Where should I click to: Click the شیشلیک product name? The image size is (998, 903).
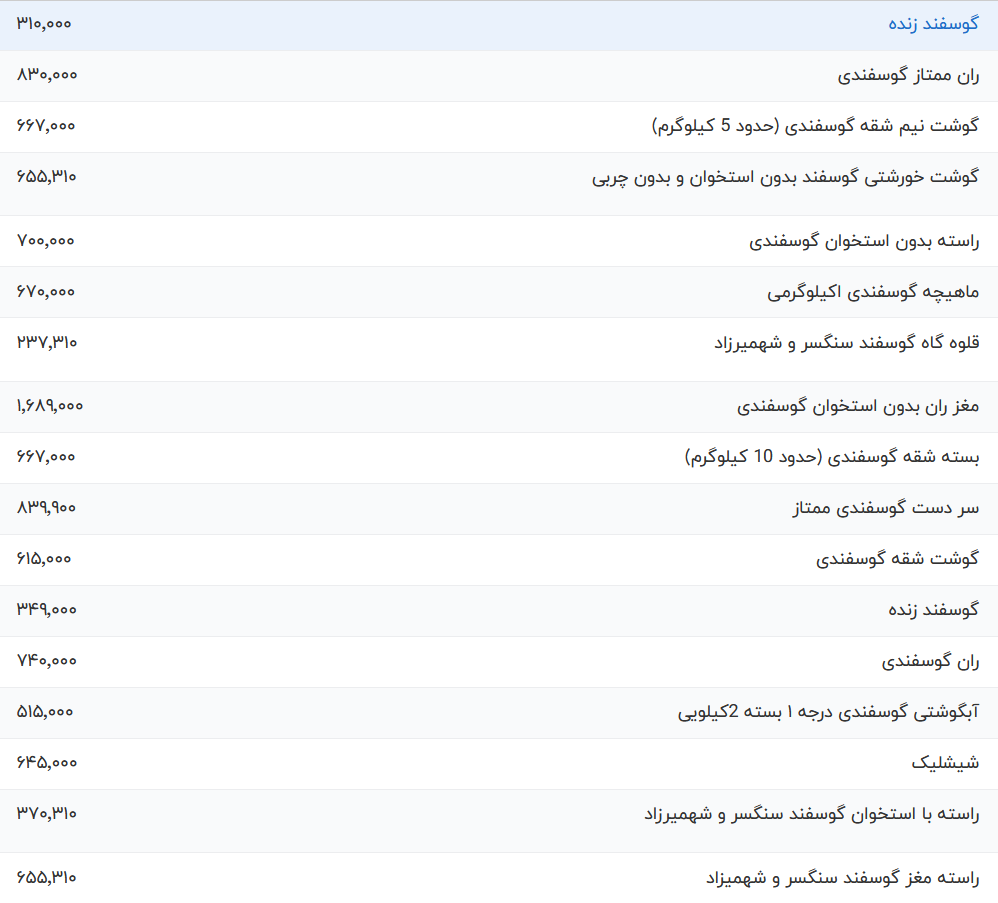pyautogui.click(x=945, y=764)
